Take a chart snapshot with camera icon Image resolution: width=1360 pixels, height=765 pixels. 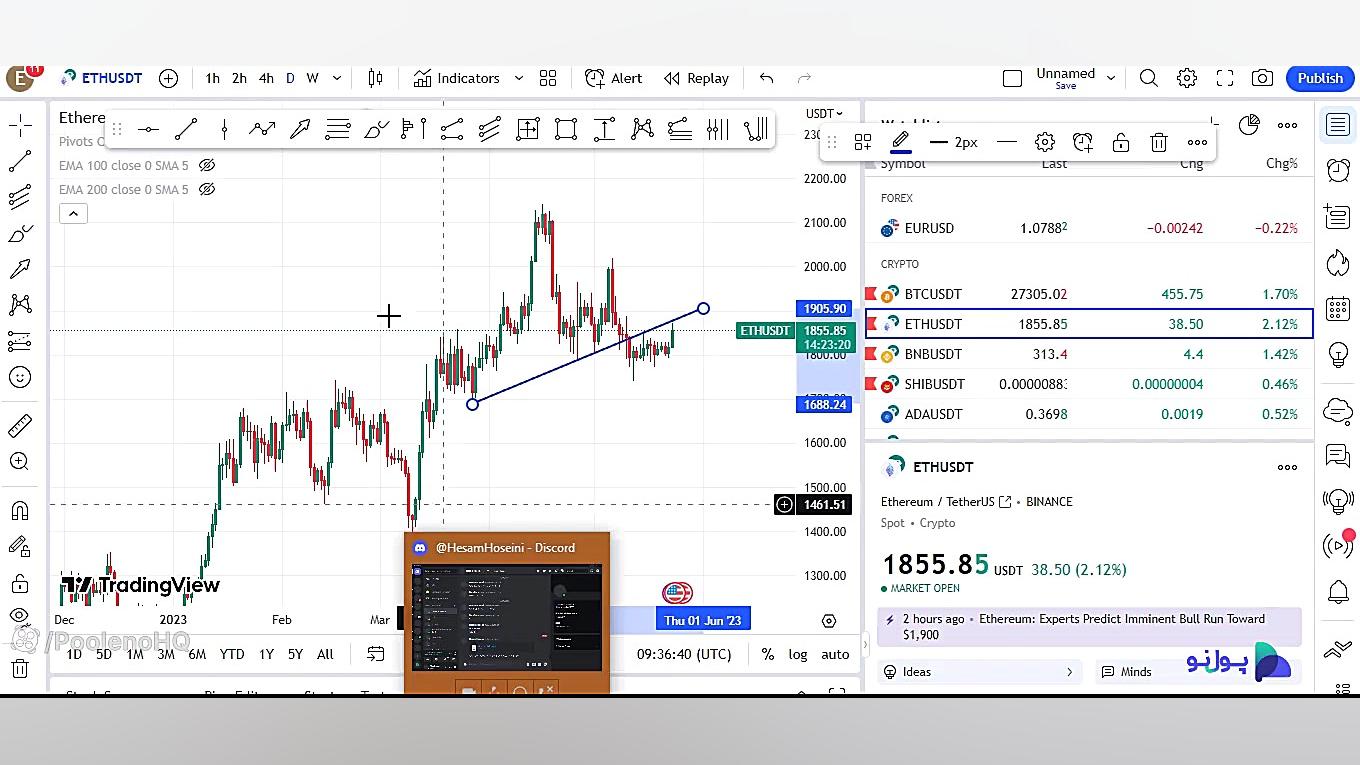pyautogui.click(x=1263, y=78)
